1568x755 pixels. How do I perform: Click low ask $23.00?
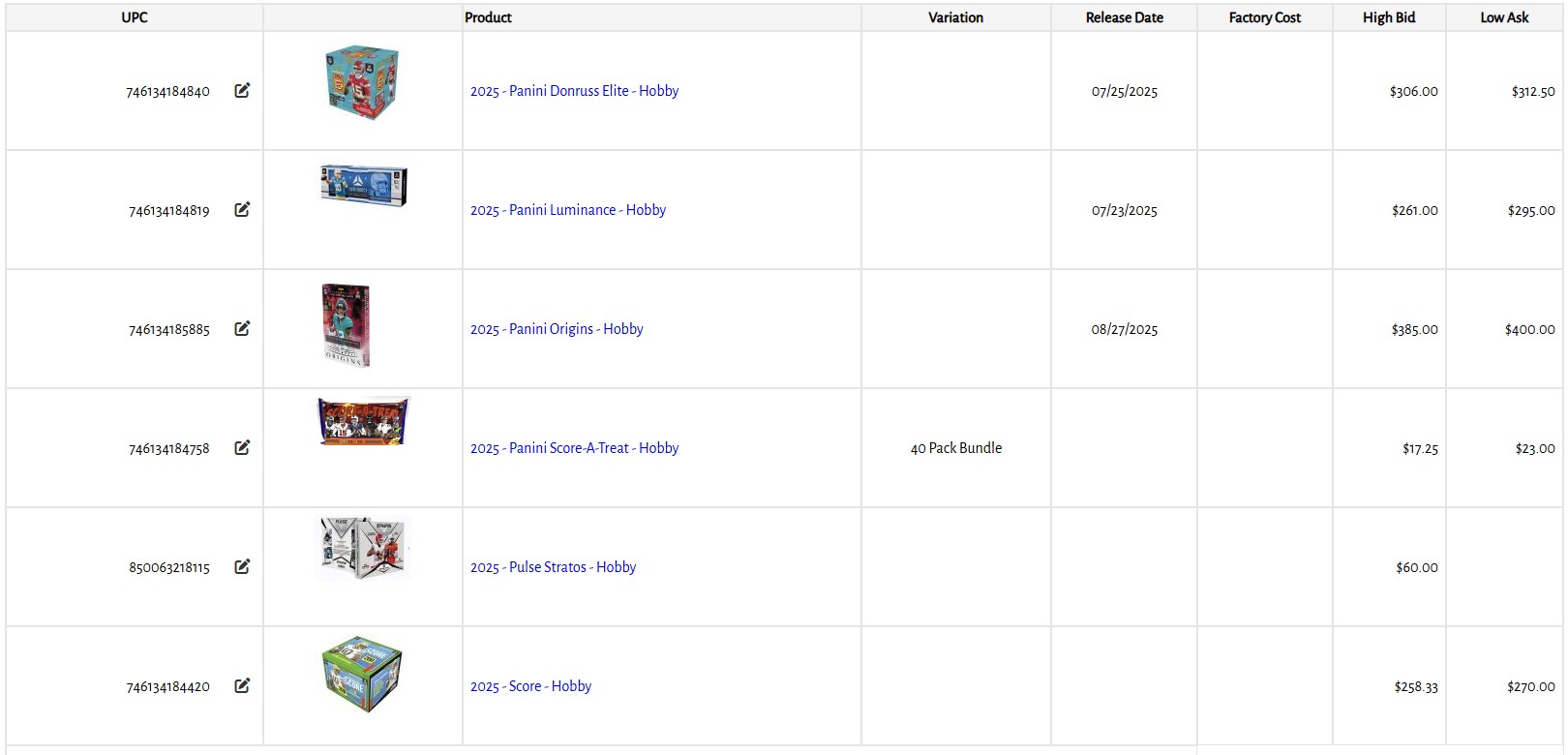coord(1535,449)
